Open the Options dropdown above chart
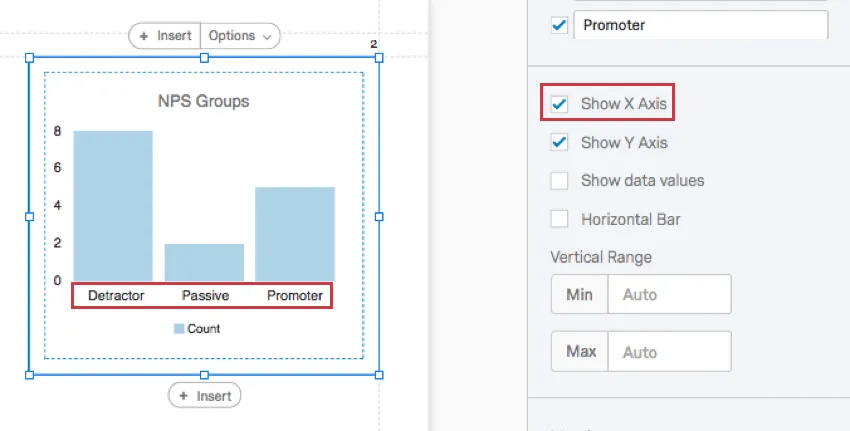Image resolution: width=850 pixels, height=431 pixels. pos(240,36)
